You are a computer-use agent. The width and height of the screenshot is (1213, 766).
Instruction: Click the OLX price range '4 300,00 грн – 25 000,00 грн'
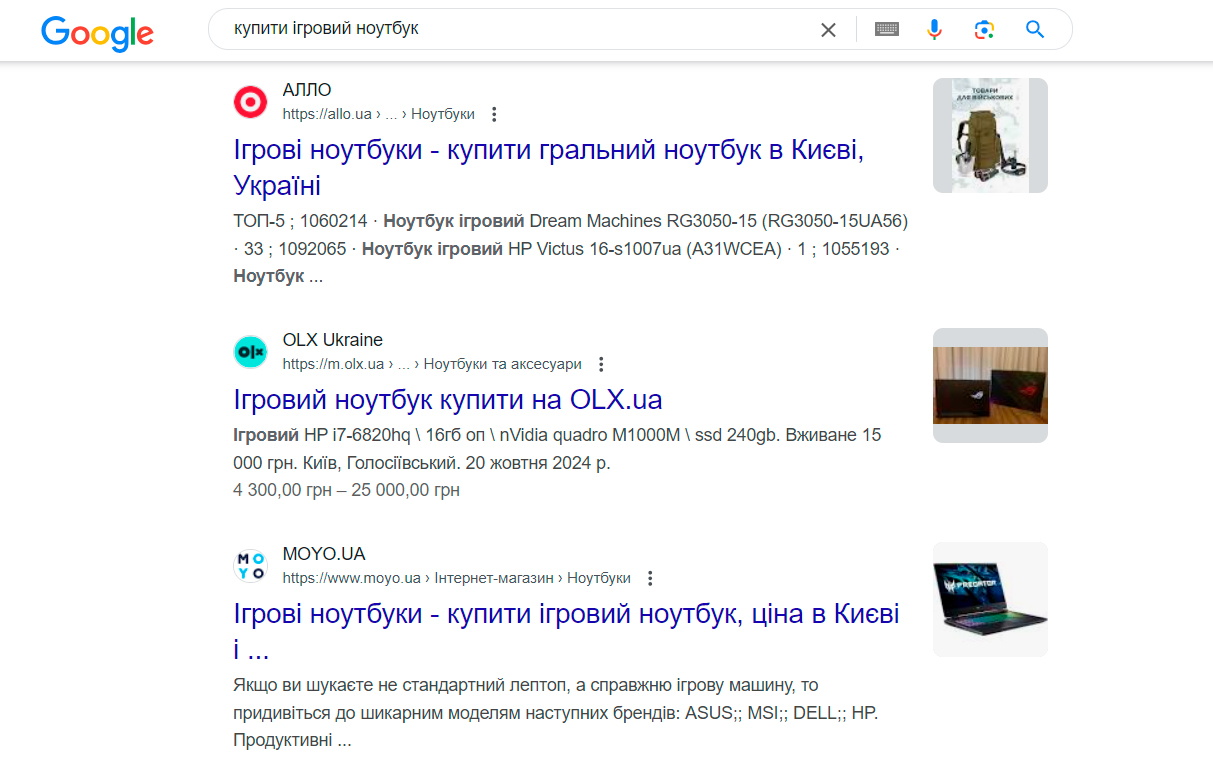point(346,490)
